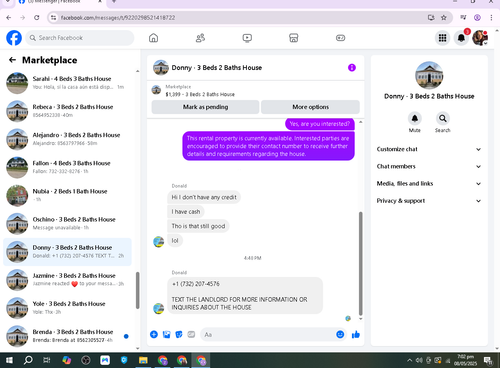The height and width of the screenshot is (368, 500).
Task: Open Windows Start menu
Action: pyautogui.click(x=9, y=360)
